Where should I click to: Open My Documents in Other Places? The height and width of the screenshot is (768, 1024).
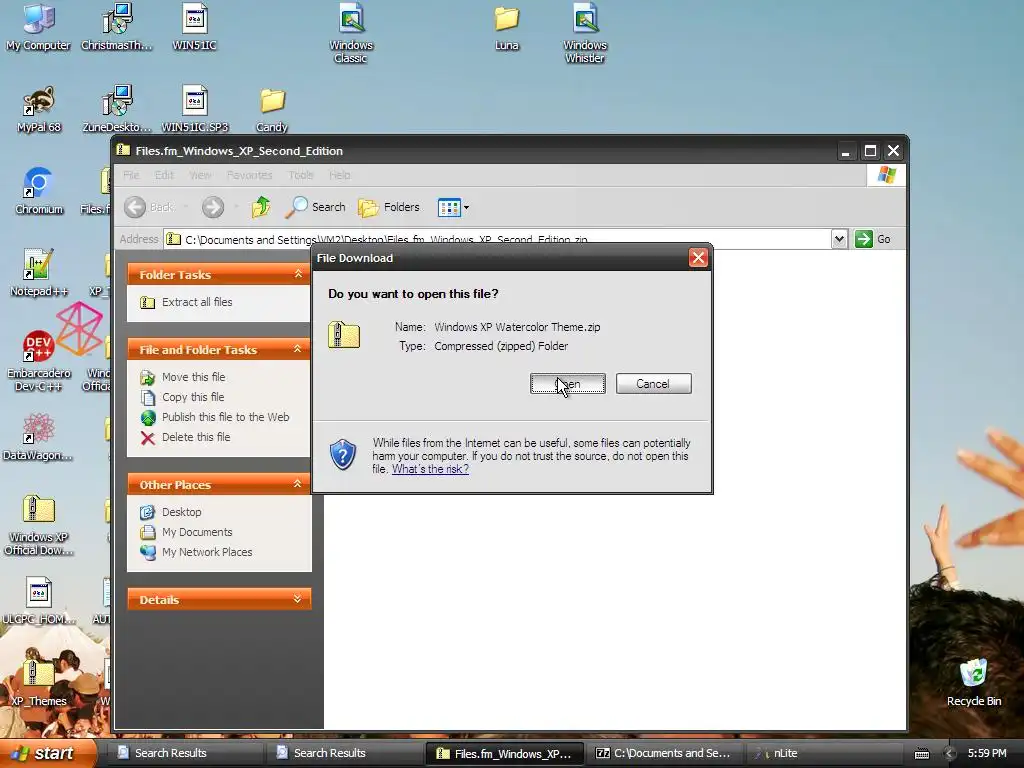point(197,532)
